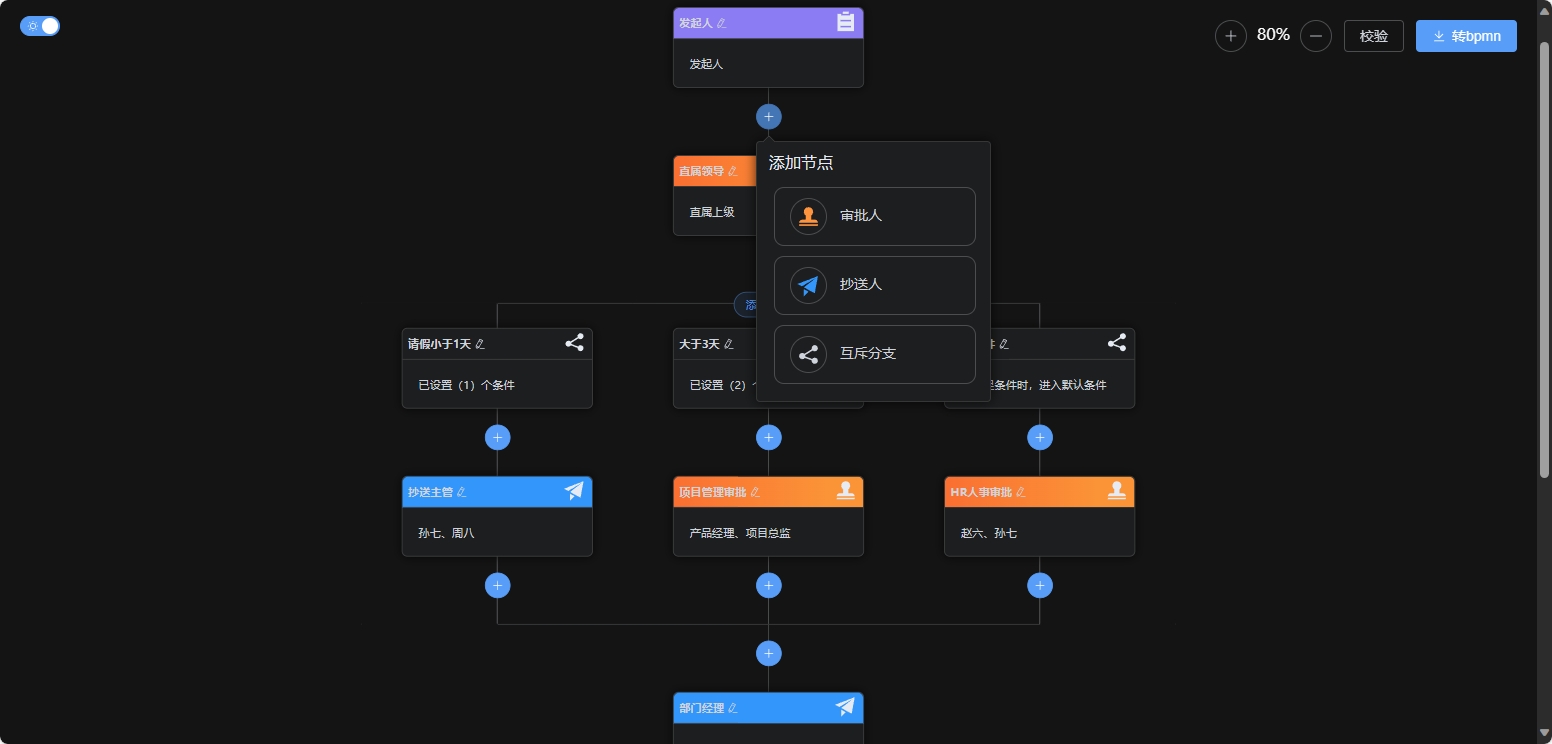This screenshot has width=1552, height=744.
Task: Add node below HR人事审批 node
Action: (x=1040, y=585)
